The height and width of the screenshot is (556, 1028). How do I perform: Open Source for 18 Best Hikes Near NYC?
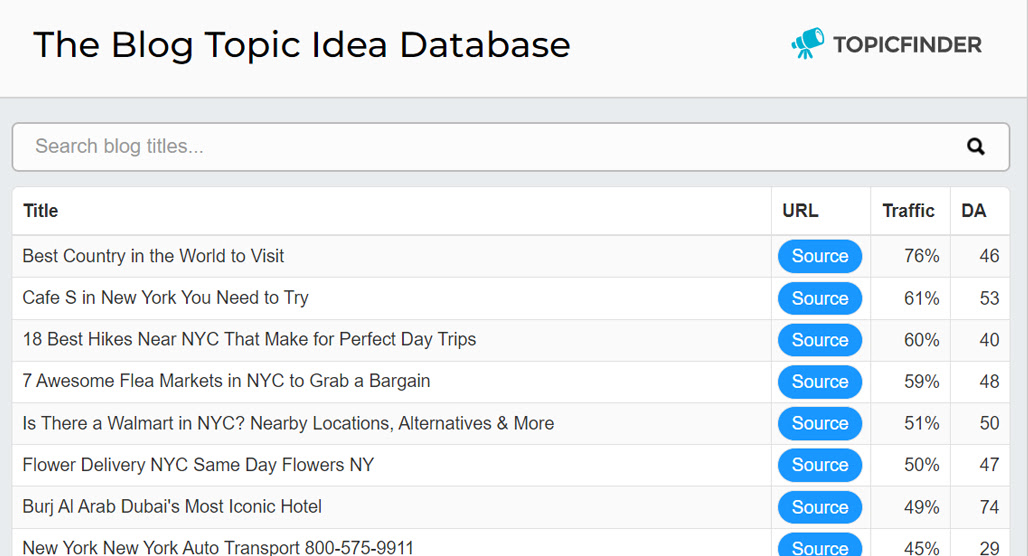tap(820, 340)
